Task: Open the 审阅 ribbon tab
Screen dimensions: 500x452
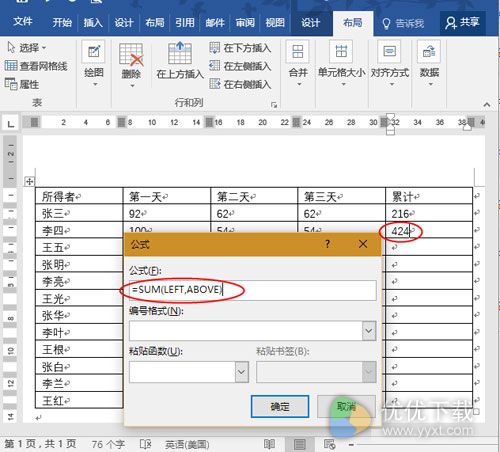Action: [245, 23]
